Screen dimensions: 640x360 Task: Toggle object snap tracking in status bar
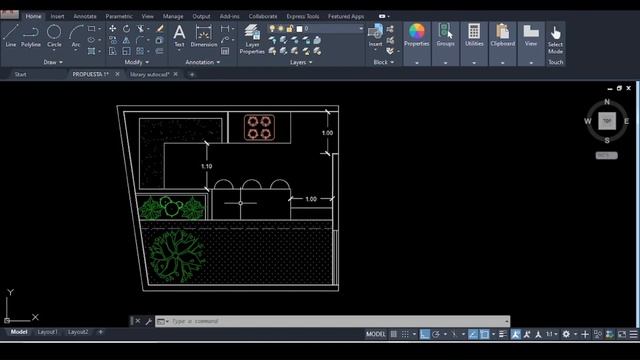pos(473,334)
